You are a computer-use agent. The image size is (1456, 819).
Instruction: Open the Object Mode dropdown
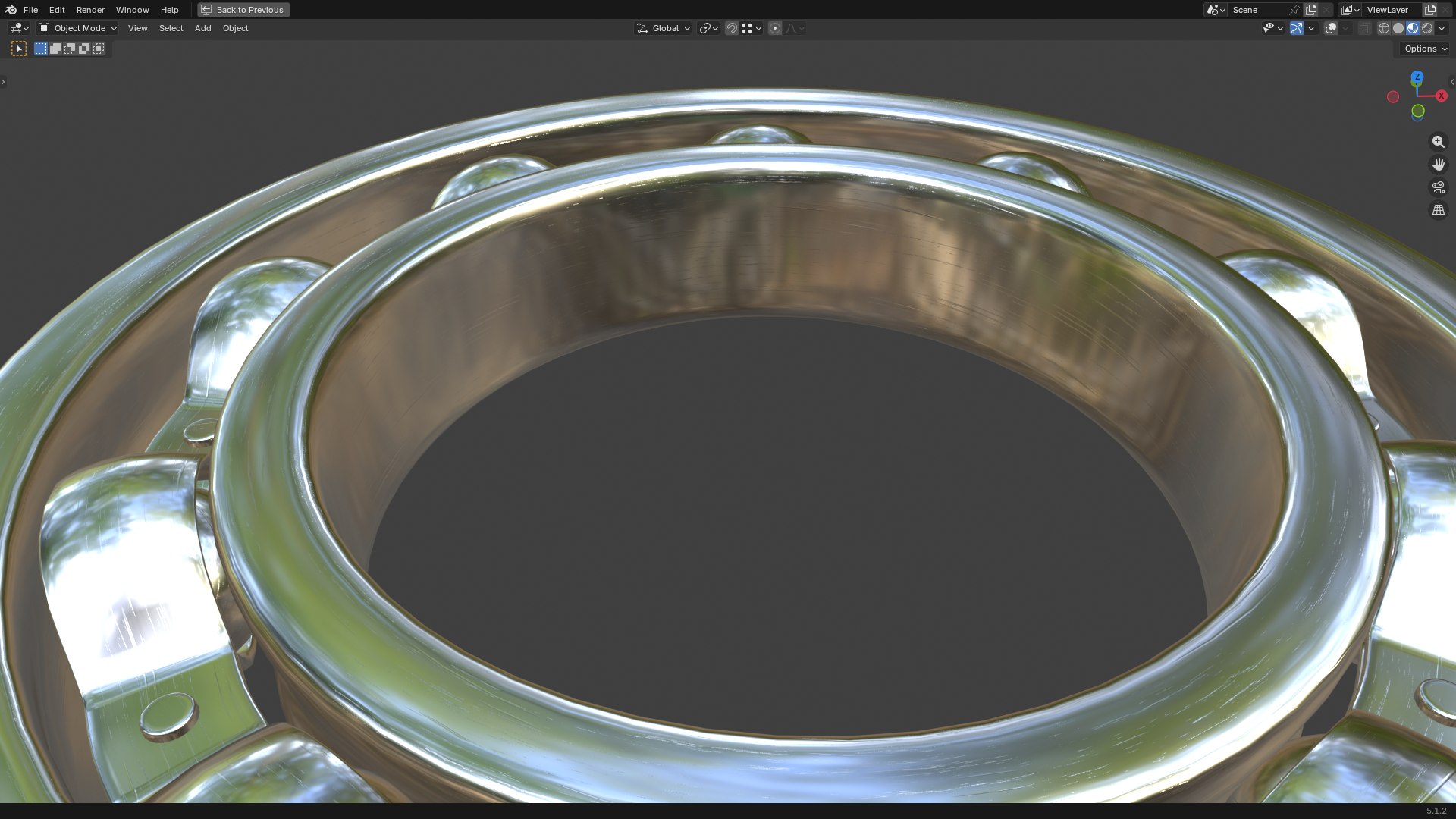pos(78,28)
